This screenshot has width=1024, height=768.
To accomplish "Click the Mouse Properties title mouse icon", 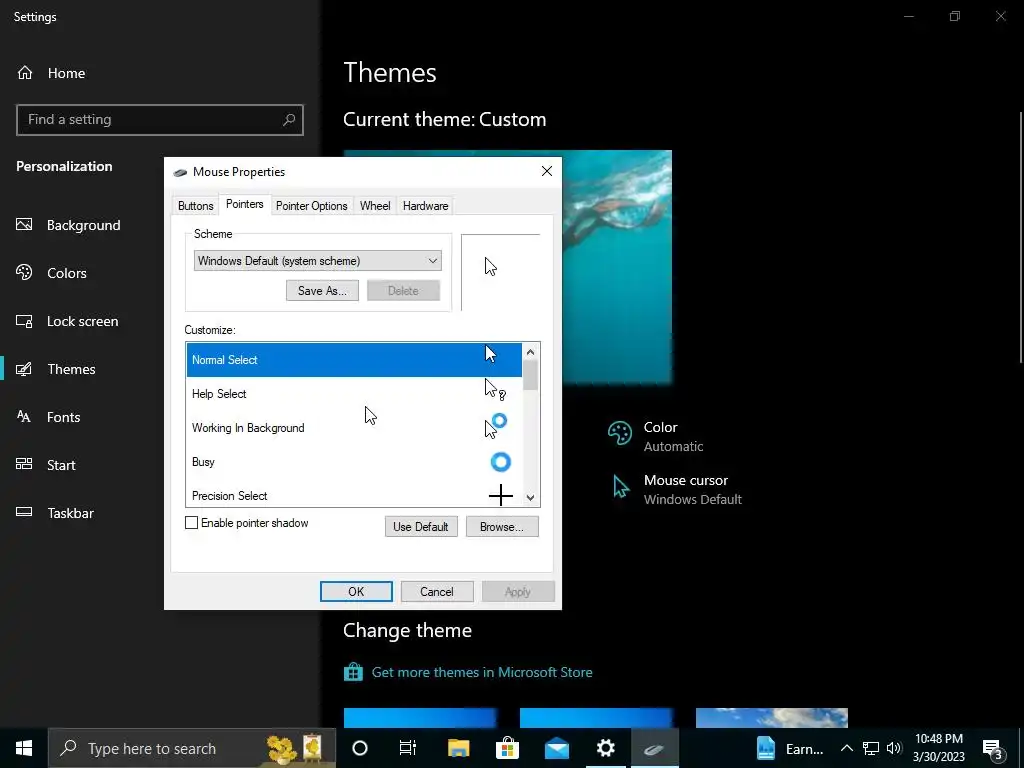I will pyautogui.click(x=180, y=172).
